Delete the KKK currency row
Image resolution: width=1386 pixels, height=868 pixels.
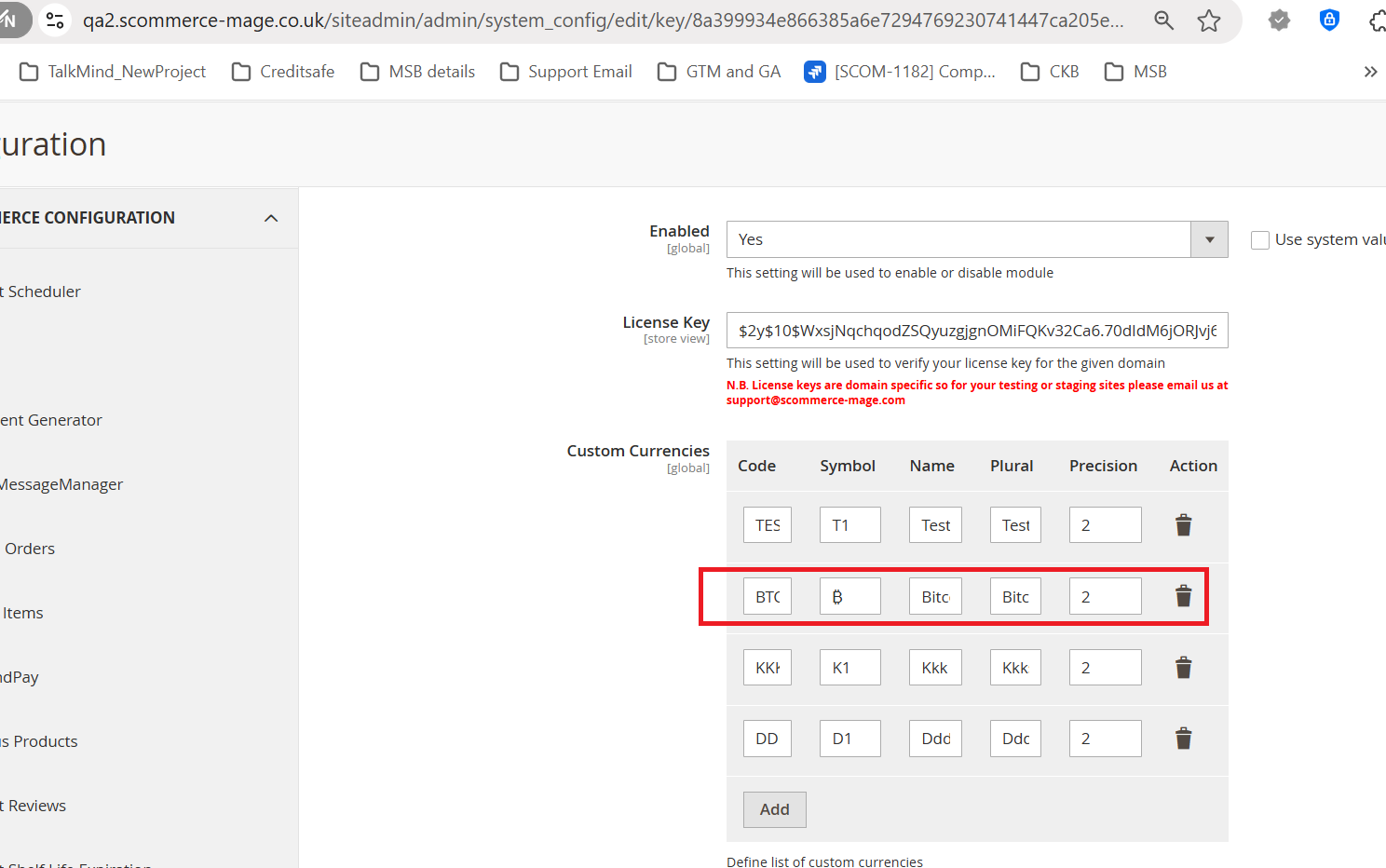[x=1183, y=668]
